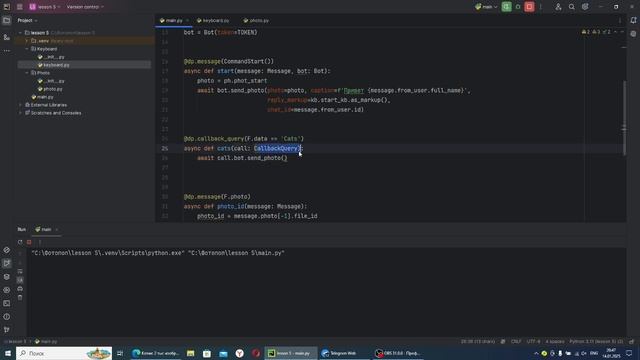Open the Windows Start button
Image resolution: width=640 pixels, height=360 pixels.
pos(8,353)
